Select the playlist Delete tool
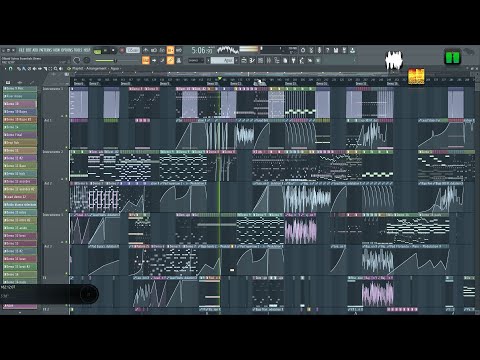480x360 pixels. (x=29, y=68)
